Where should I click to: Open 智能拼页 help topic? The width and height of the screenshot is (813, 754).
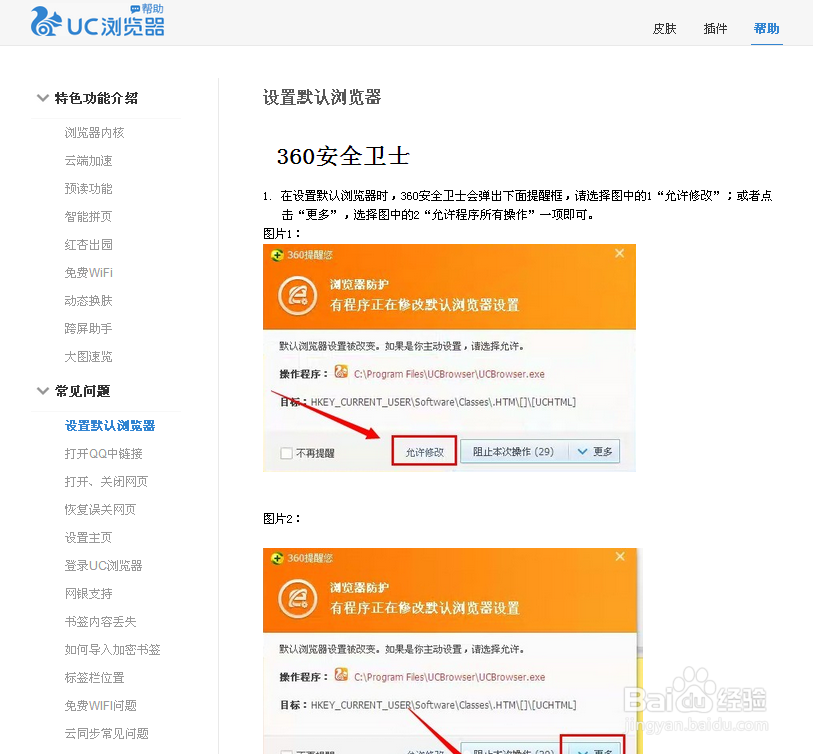88,217
